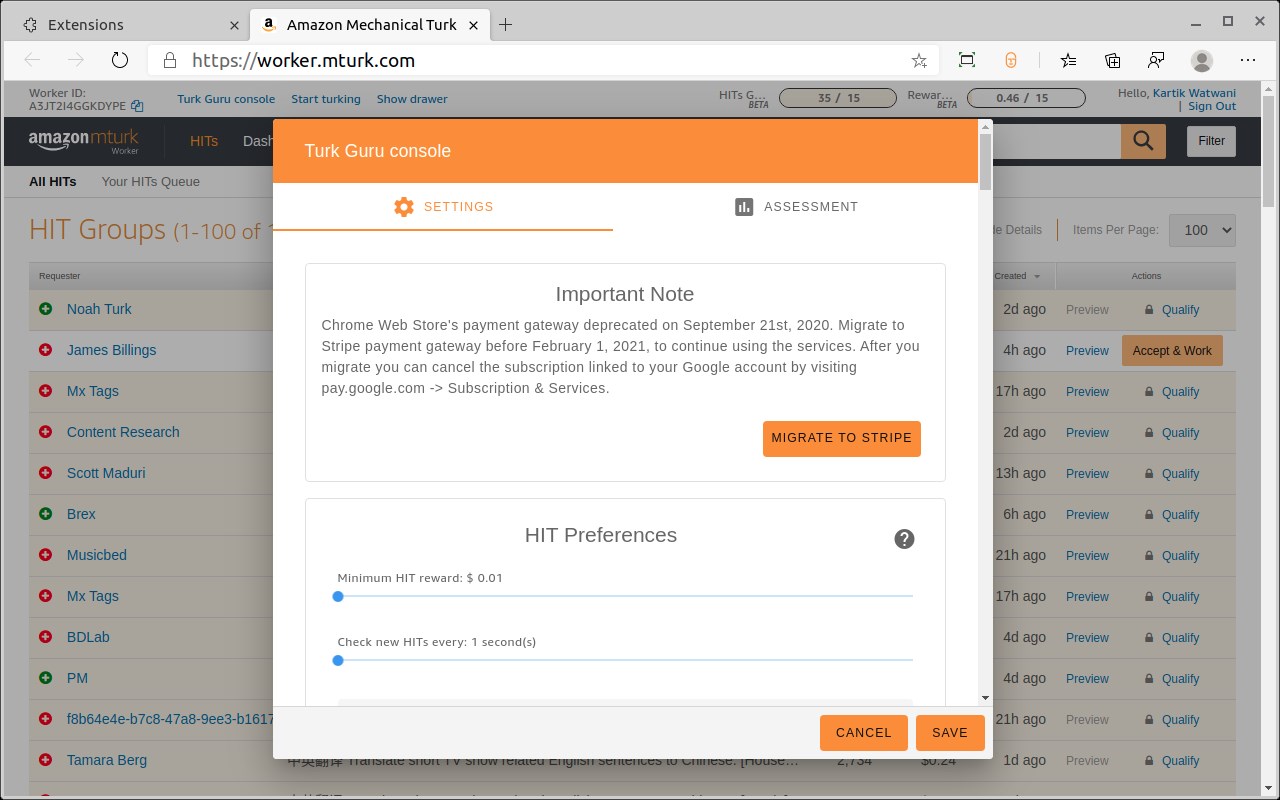Viewport: 1280px width, 800px height.
Task: Click dialog scrollbar thumb
Action: [985, 161]
